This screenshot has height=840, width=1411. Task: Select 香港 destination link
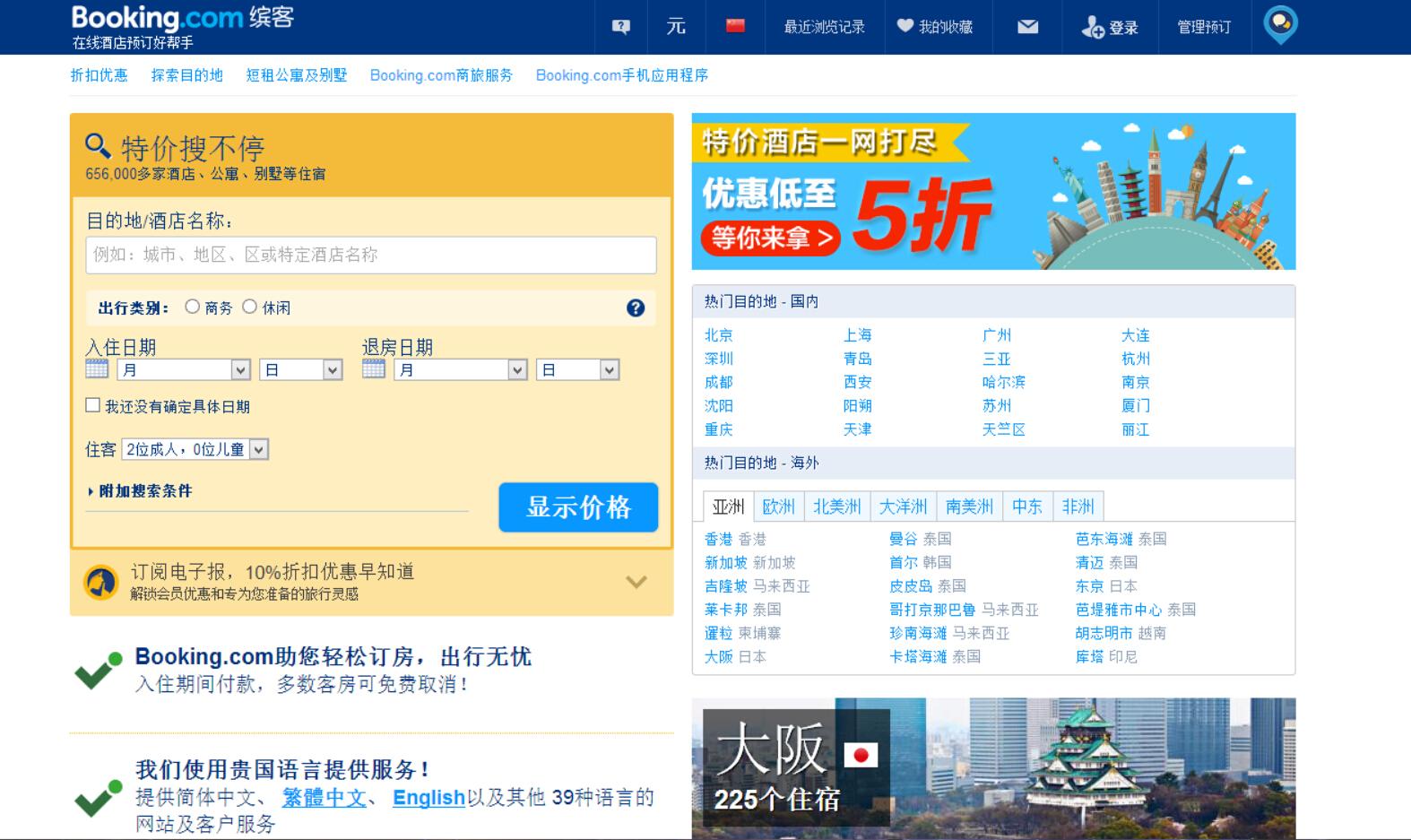point(719,539)
